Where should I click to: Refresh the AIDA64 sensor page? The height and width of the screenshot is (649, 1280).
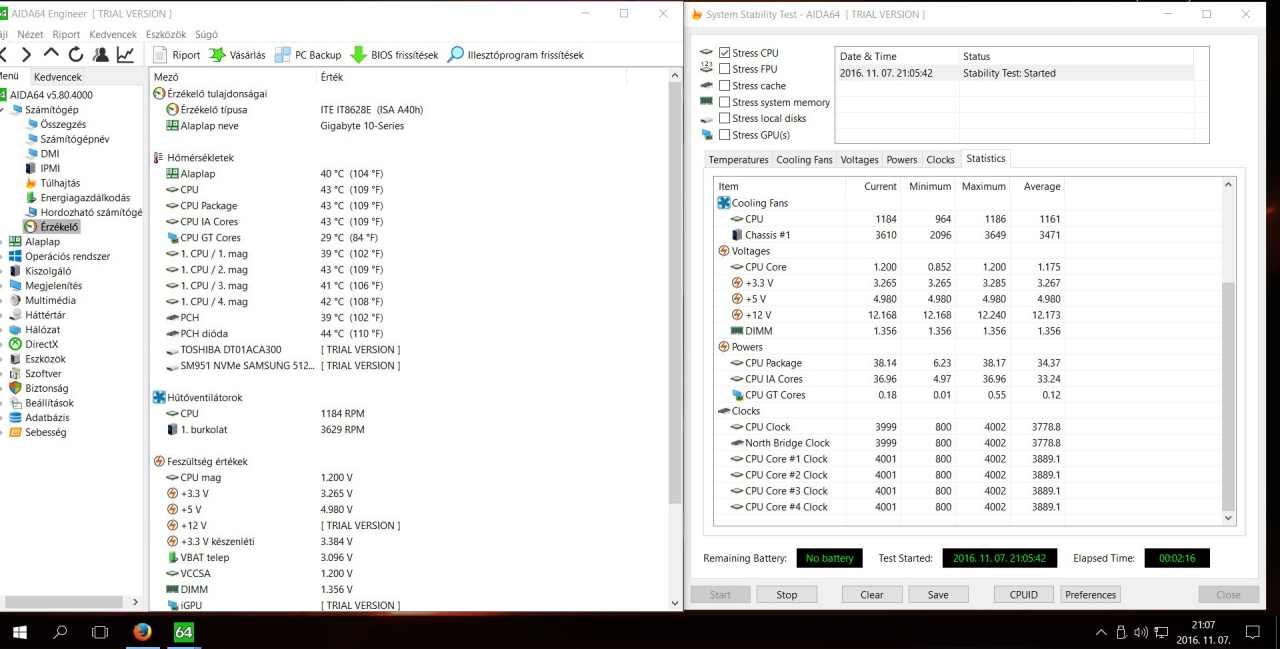76,54
